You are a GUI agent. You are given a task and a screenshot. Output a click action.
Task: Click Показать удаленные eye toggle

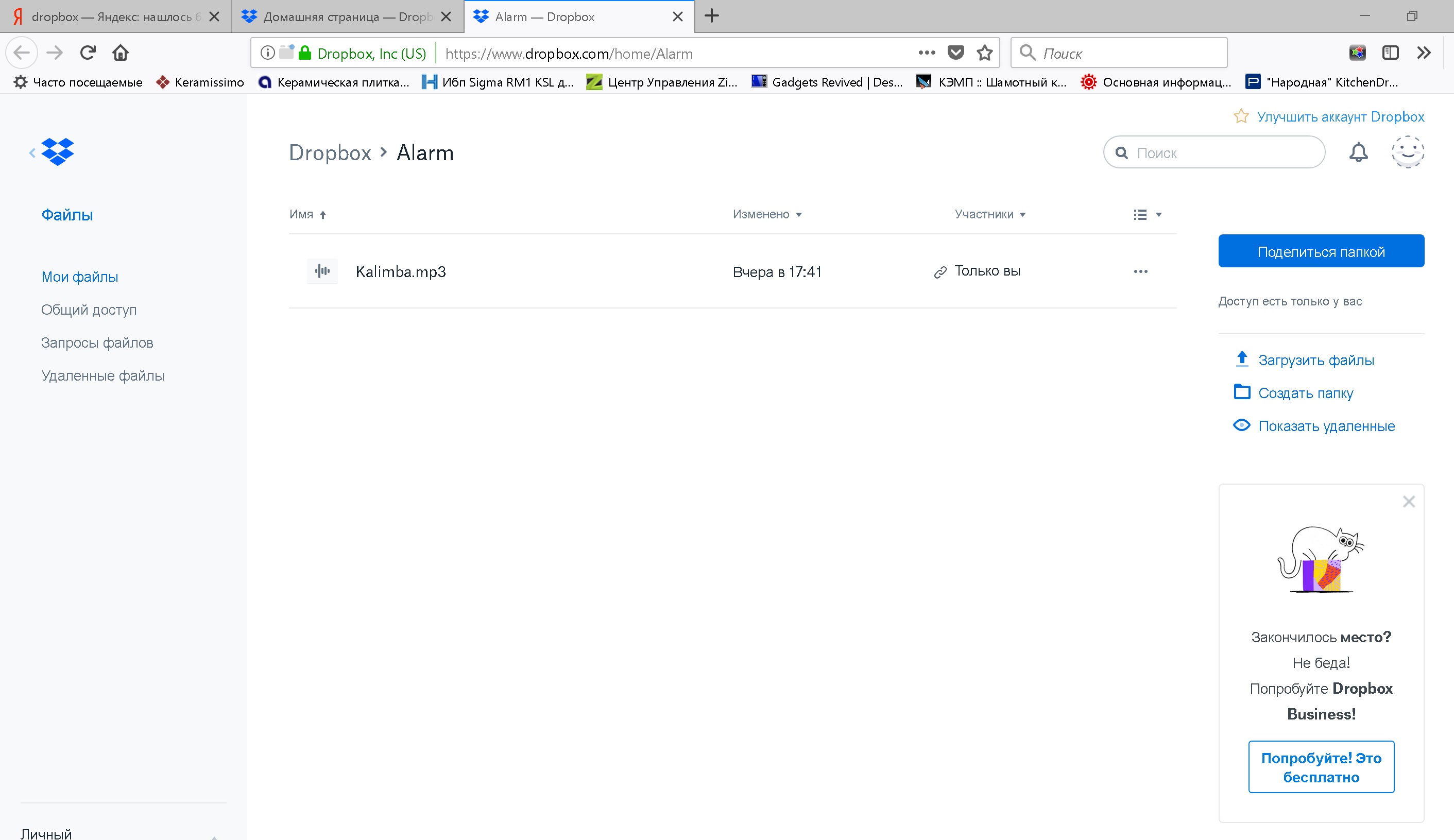tap(1241, 426)
